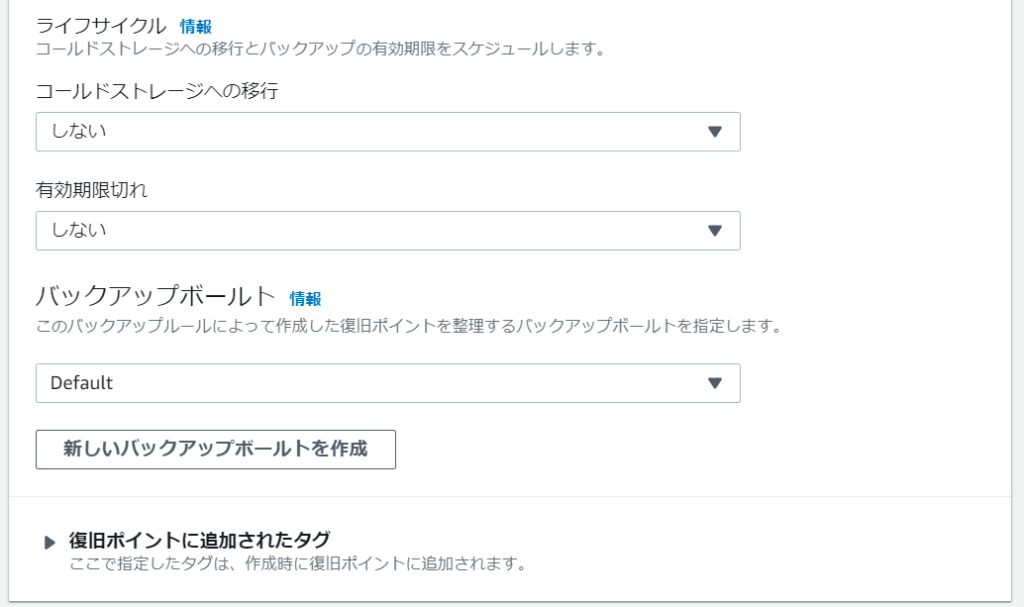Click the 新しいバックアップボールトを作成 button
Screen dimensions: 1024x607
215,449
